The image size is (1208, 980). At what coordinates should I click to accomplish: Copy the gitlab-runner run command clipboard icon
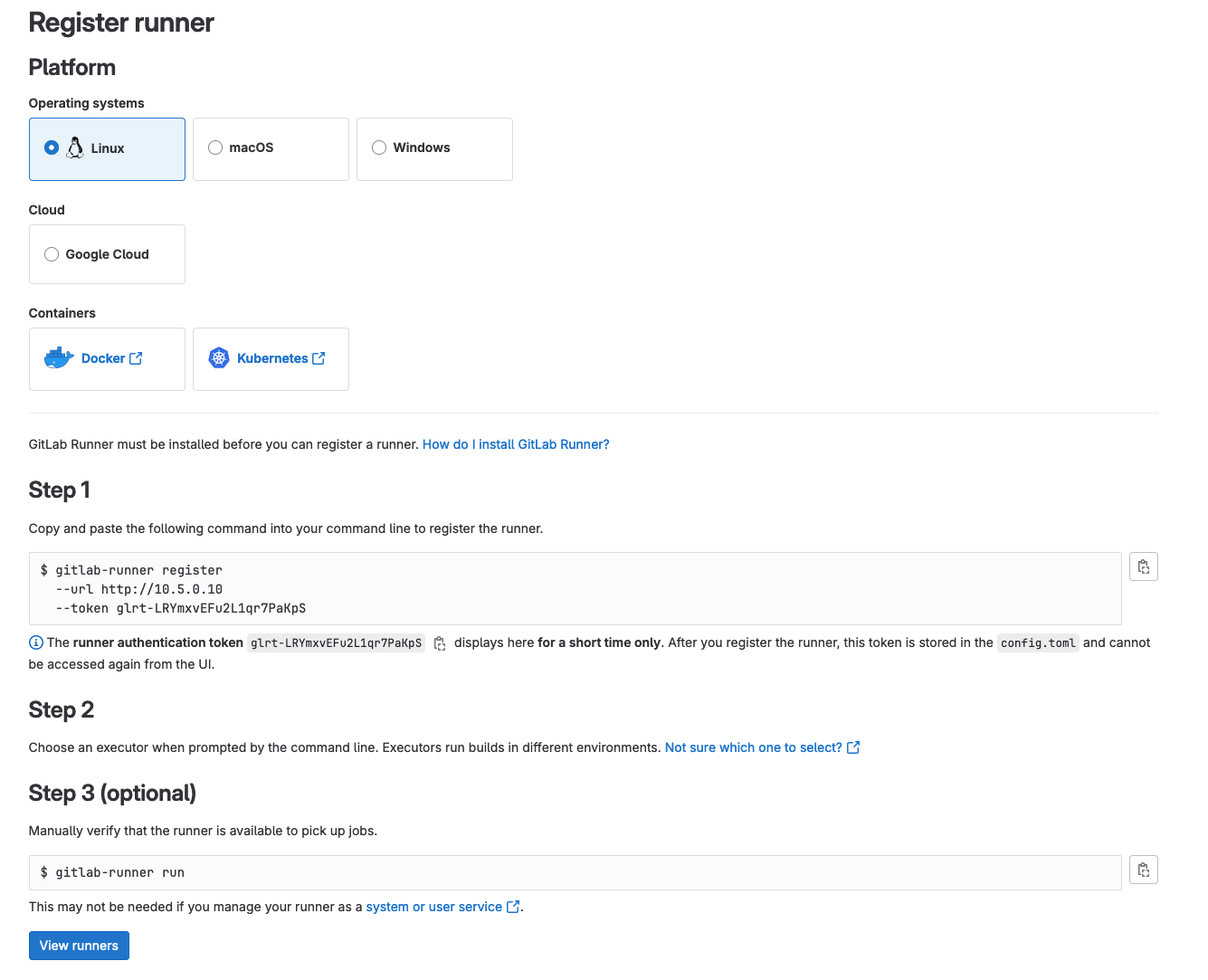[x=1143, y=869]
